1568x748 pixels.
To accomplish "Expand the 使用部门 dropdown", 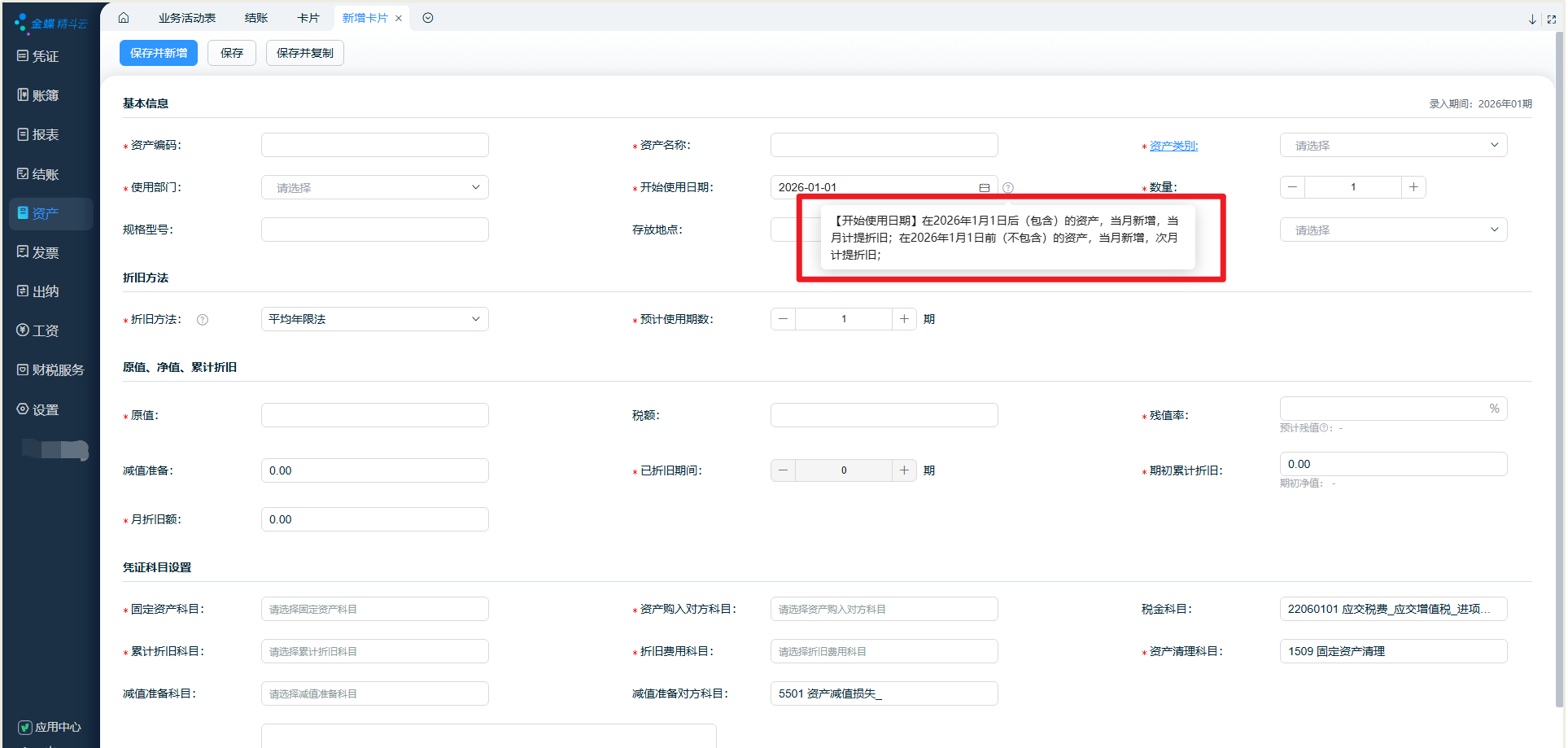I will pos(374,188).
